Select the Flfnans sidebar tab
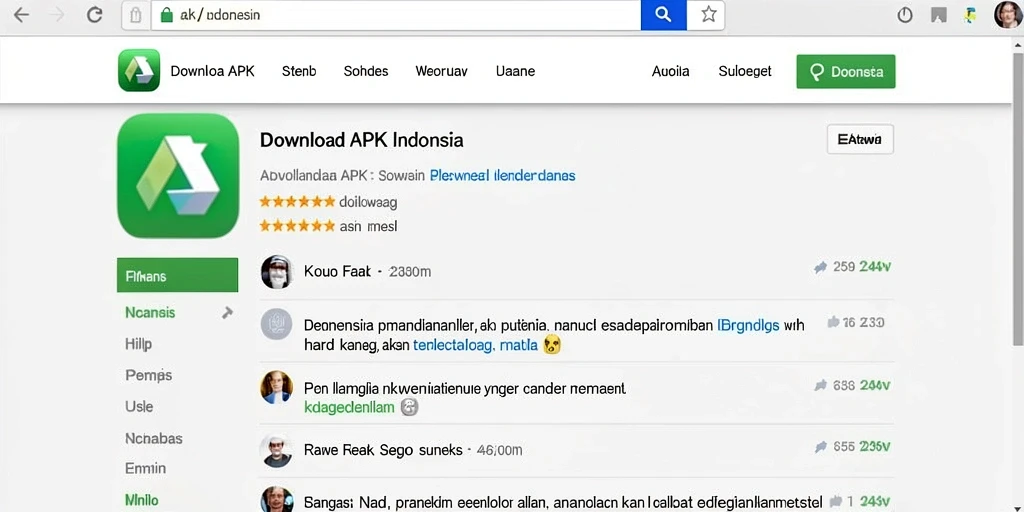This screenshot has height=512, width=1024. 177,275
